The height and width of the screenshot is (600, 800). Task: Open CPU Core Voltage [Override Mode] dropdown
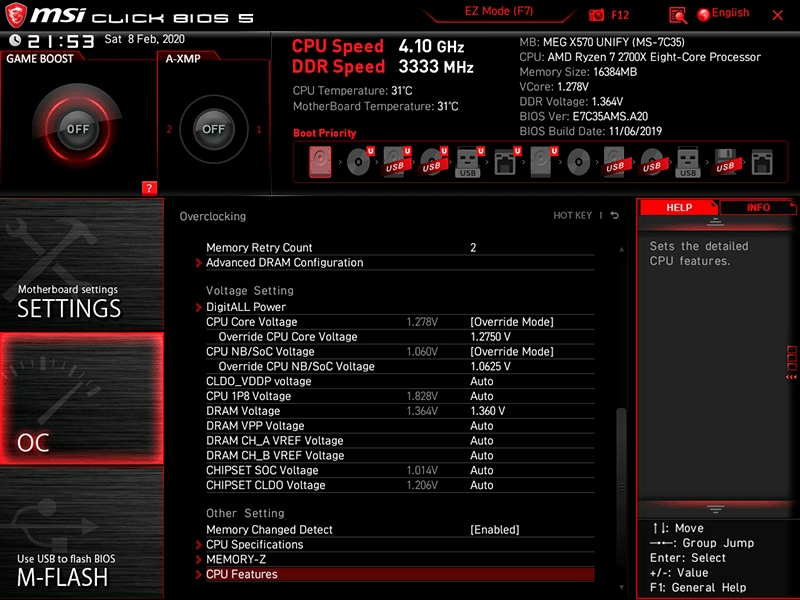[512, 321]
